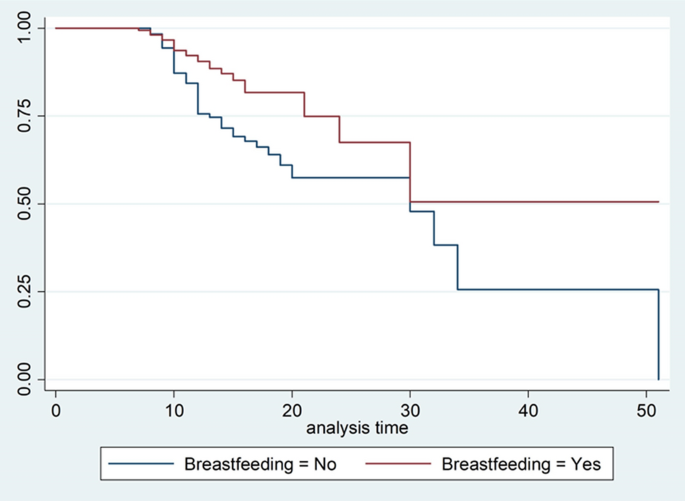Click the x-axis tick label 40

pyautogui.click(x=529, y=409)
